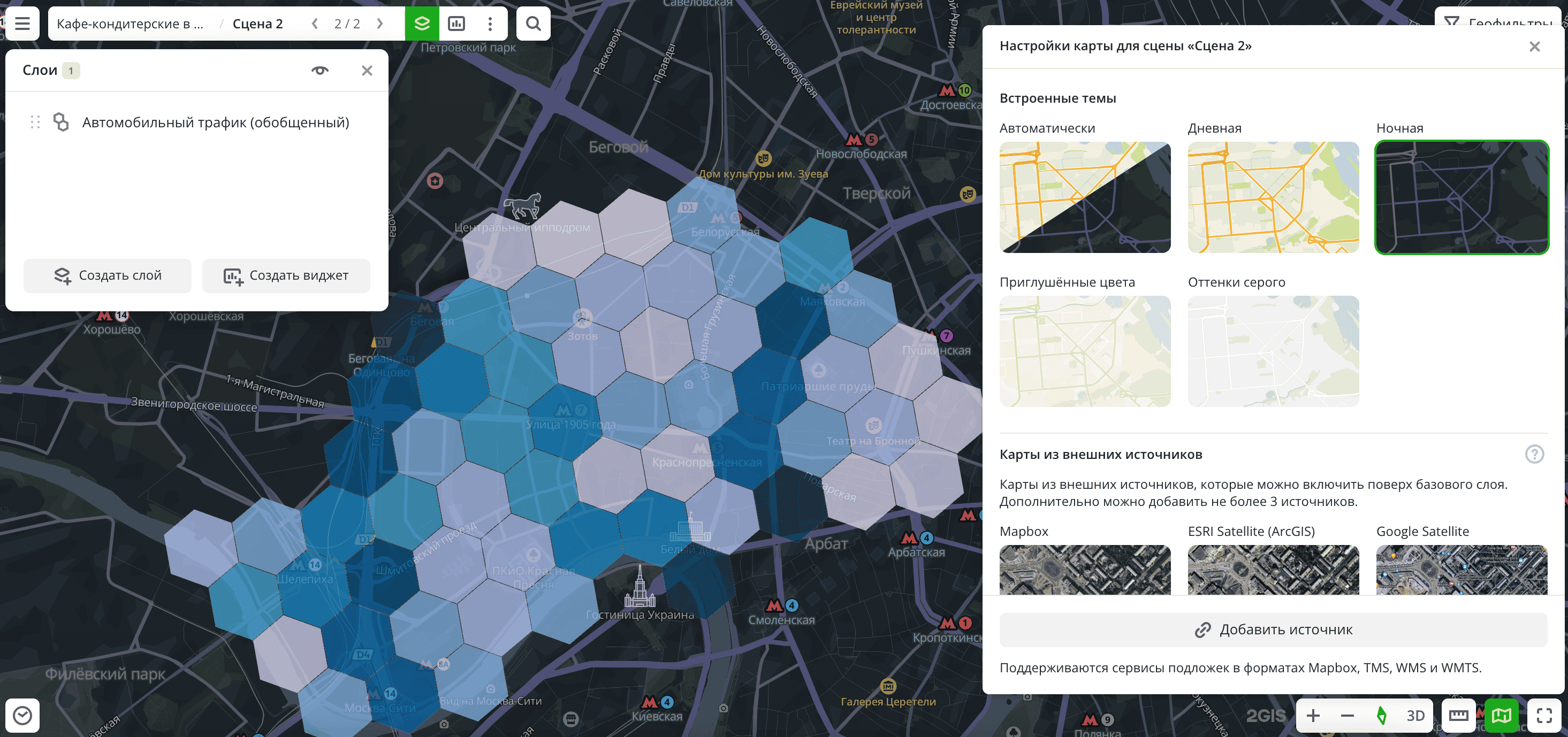Enter fullscreen map mode
Viewport: 1568px width, 737px height.
1544,715
